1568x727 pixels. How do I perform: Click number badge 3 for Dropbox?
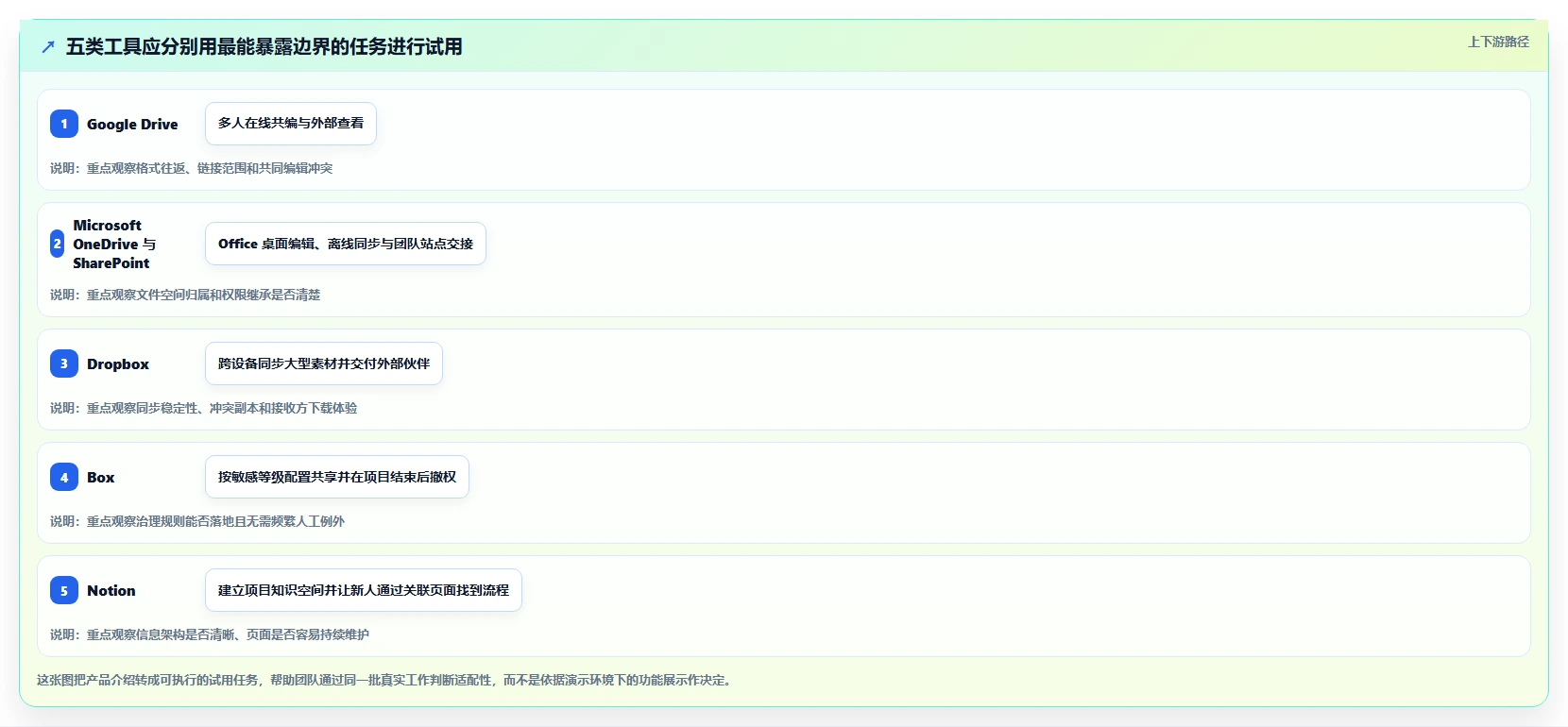pyautogui.click(x=64, y=363)
